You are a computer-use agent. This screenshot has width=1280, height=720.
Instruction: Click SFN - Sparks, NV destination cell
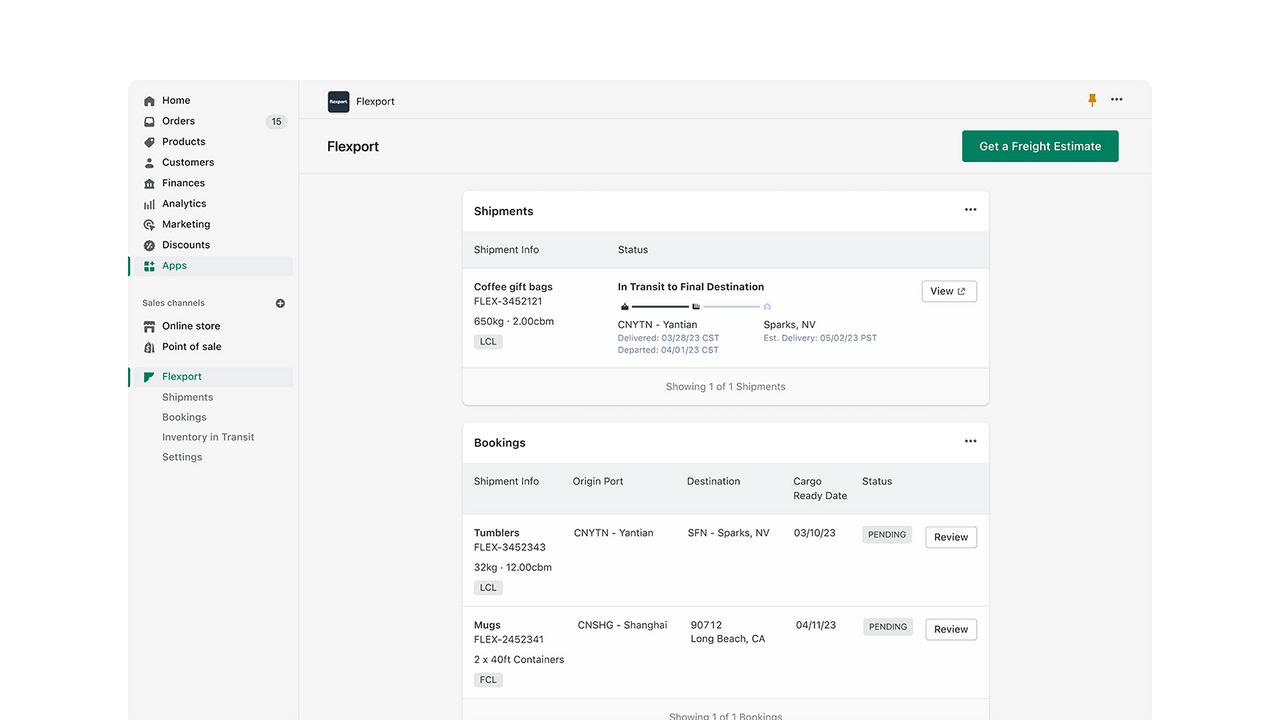(729, 533)
